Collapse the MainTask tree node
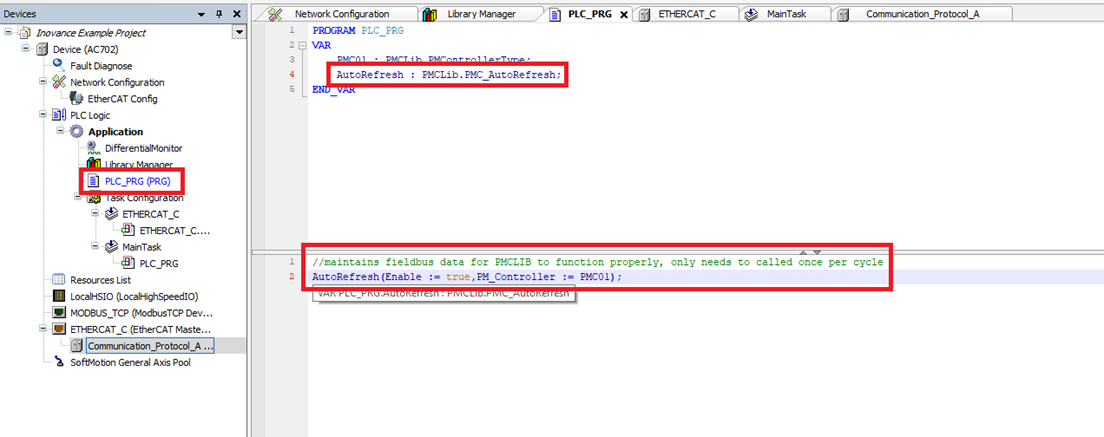Viewport: 1104px width, 437px height. (93, 247)
